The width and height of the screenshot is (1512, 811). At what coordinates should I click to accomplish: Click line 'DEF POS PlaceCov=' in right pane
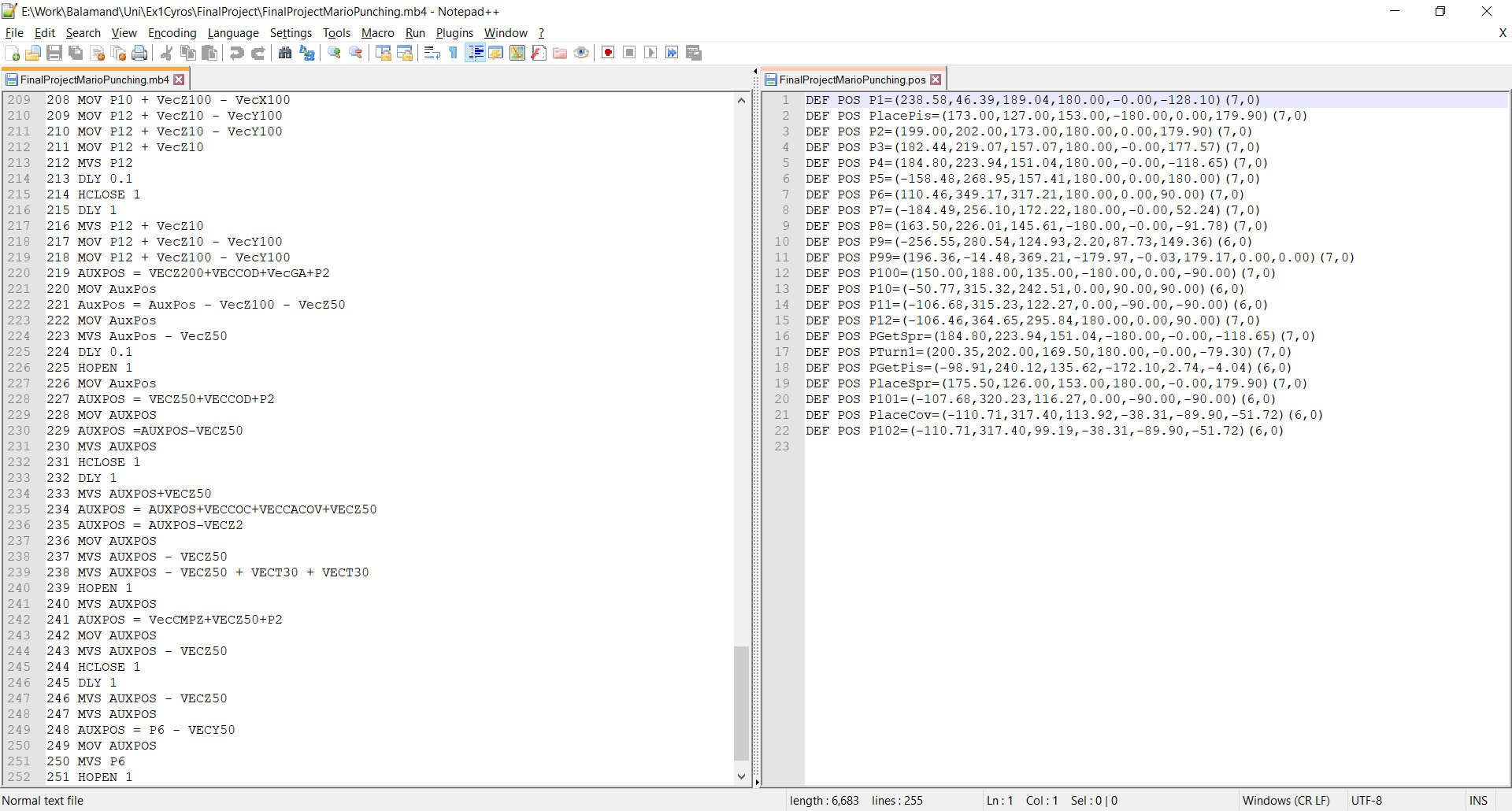pos(1064,415)
